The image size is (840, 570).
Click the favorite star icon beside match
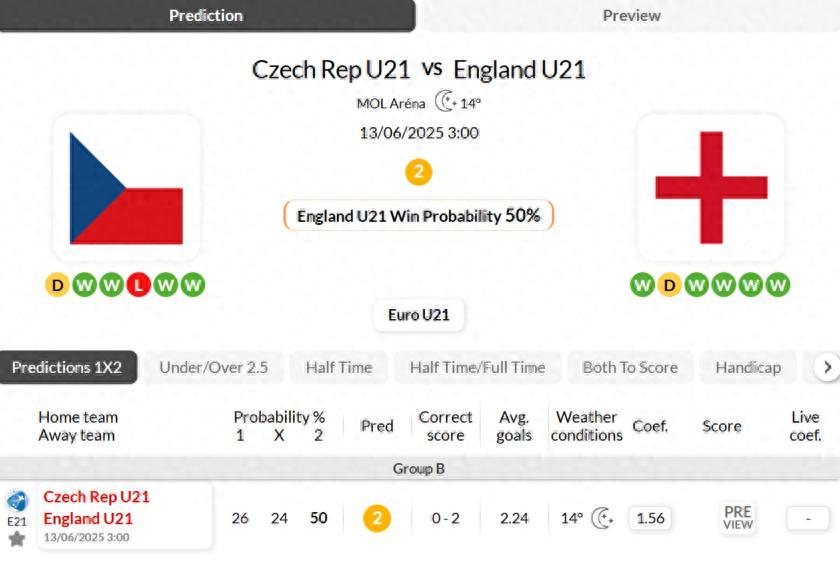tap(17, 539)
